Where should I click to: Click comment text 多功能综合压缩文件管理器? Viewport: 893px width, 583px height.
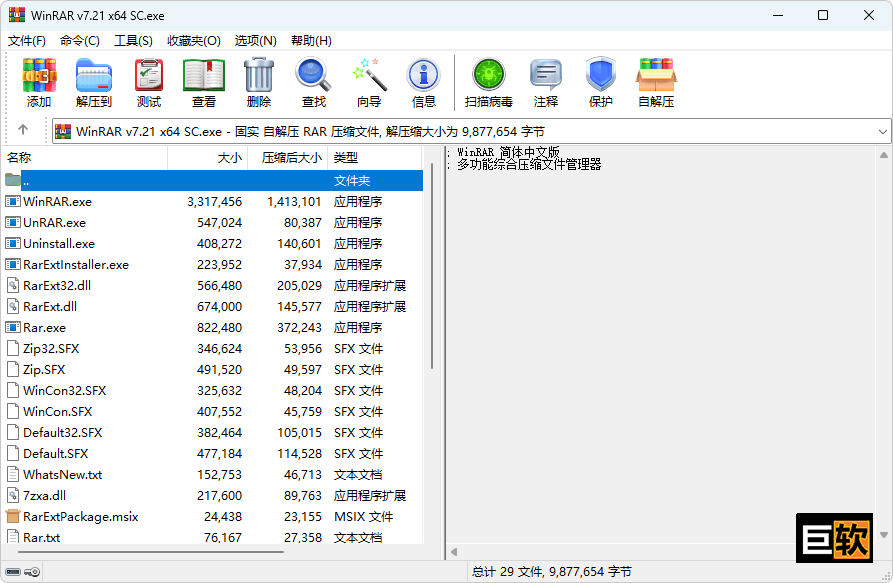529,165
